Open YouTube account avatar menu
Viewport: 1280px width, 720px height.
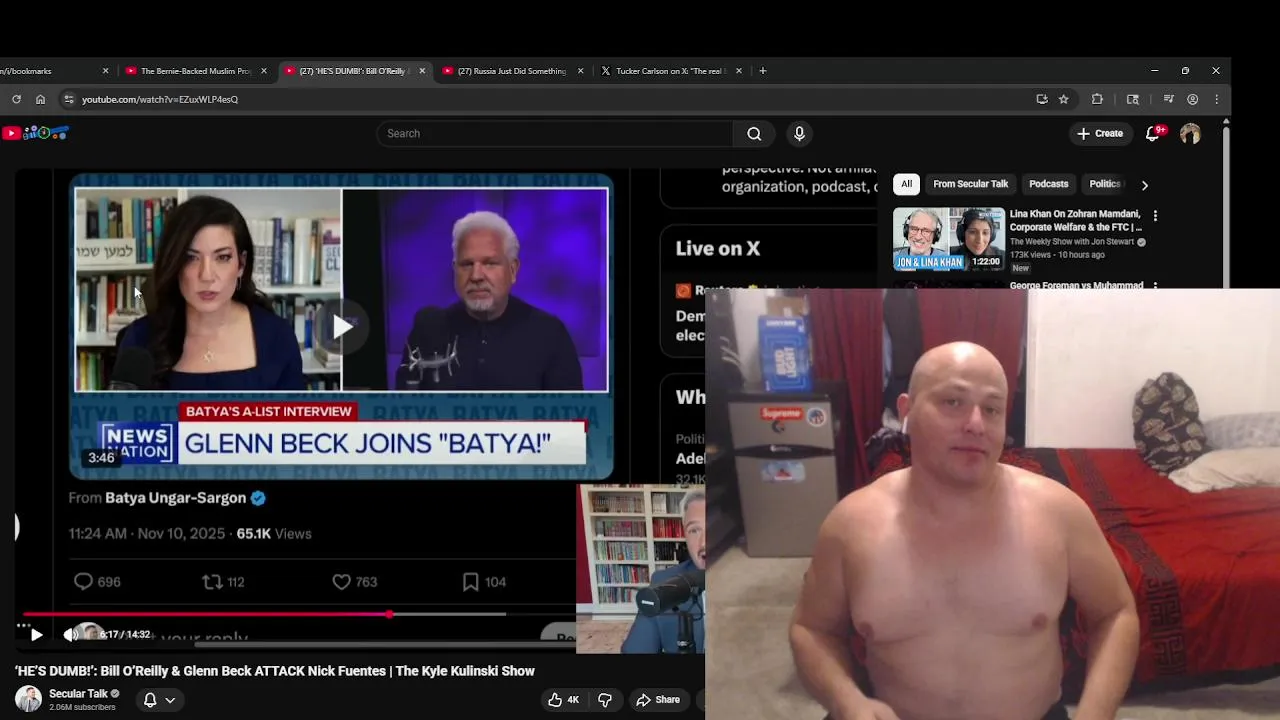[x=1190, y=133]
